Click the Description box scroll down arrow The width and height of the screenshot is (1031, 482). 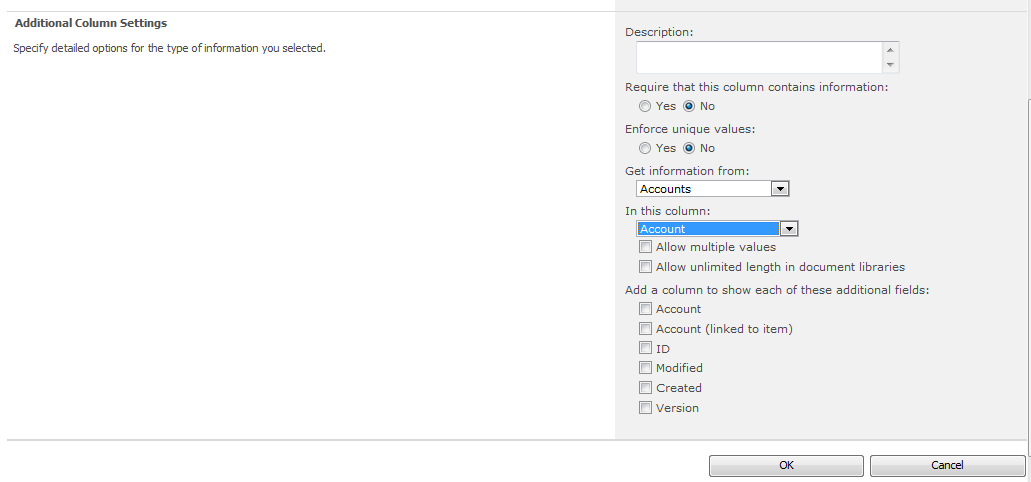pyautogui.click(x=891, y=65)
